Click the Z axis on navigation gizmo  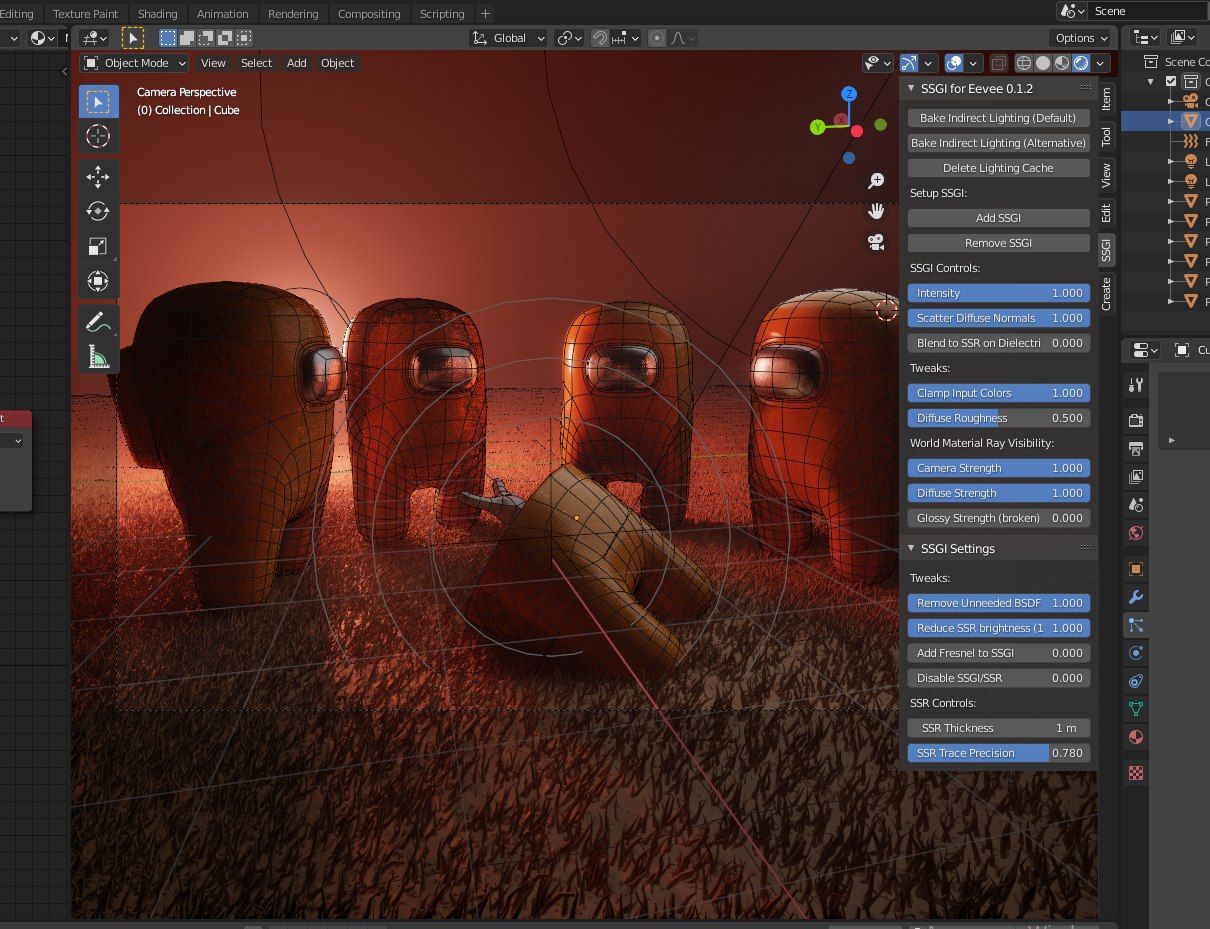point(849,94)
